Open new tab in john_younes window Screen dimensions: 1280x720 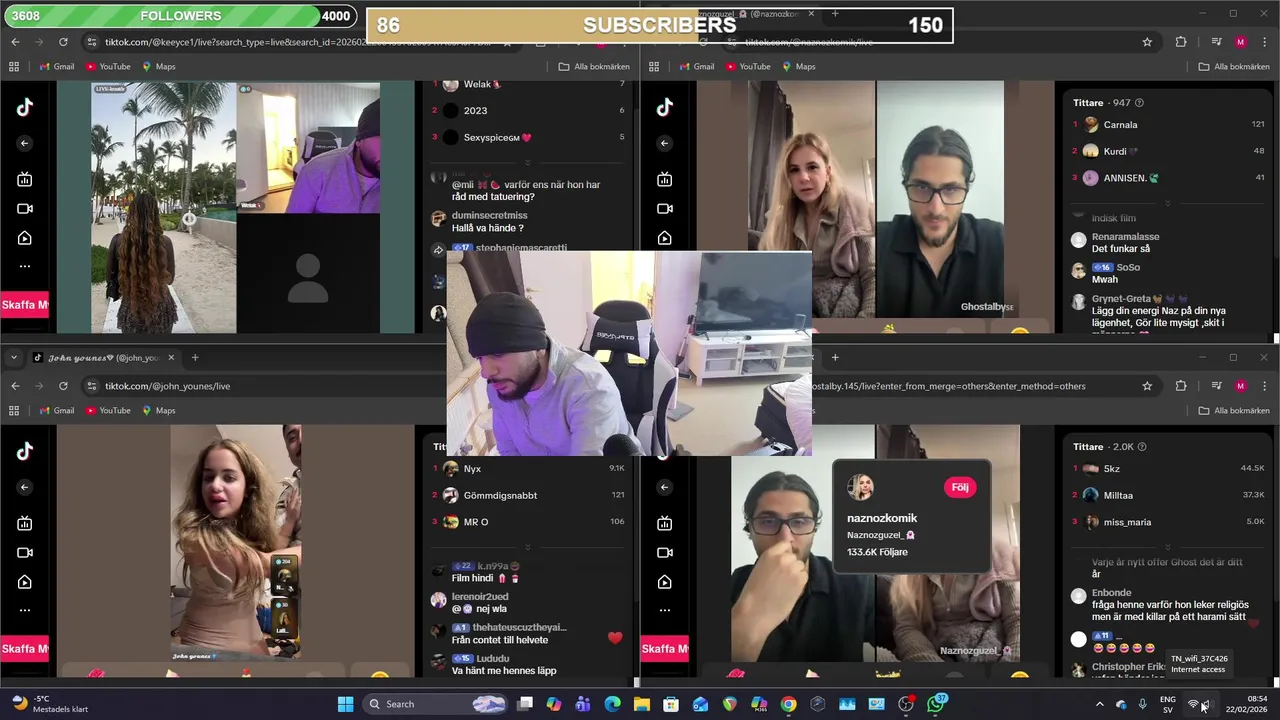click(195, 357)
